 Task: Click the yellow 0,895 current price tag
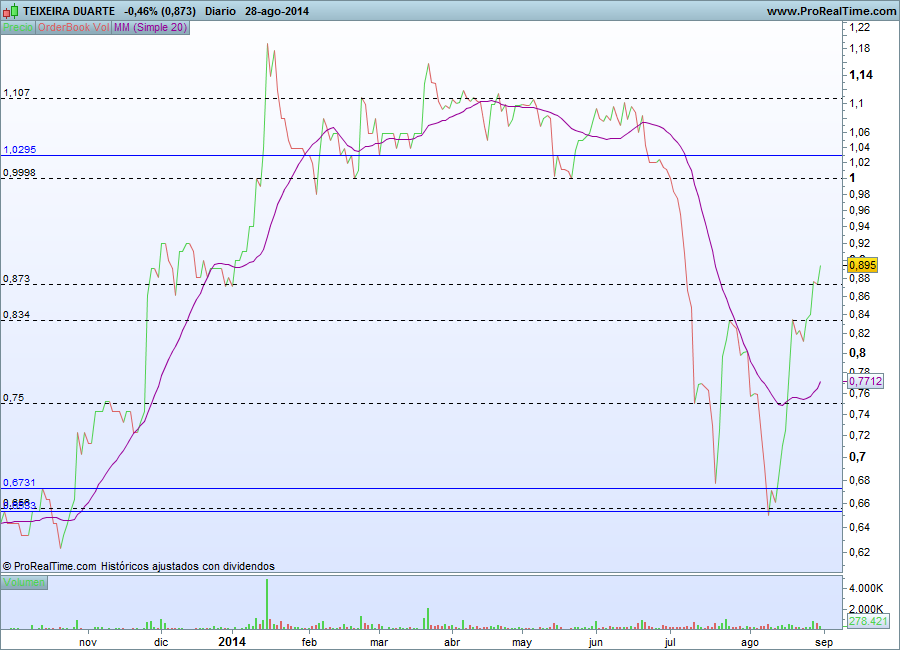coord(862,264)
